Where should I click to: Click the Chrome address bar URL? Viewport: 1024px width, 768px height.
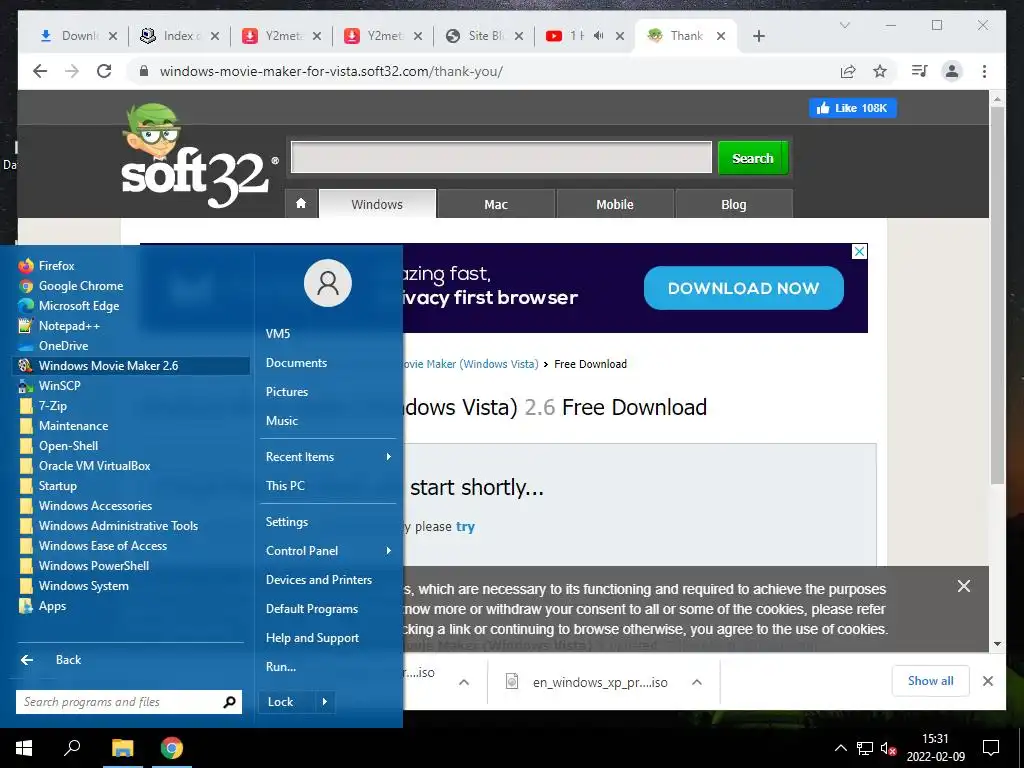[x=331, y=71]
